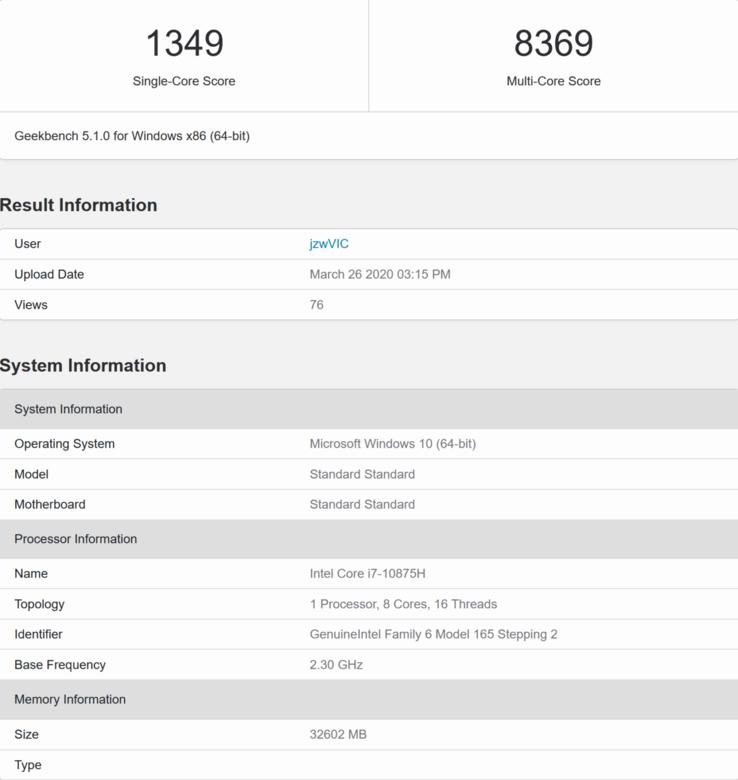Click the 1349 single-core score number
Image resolution: width=738 pixels, height=780 pixels.
coord(184,43)
